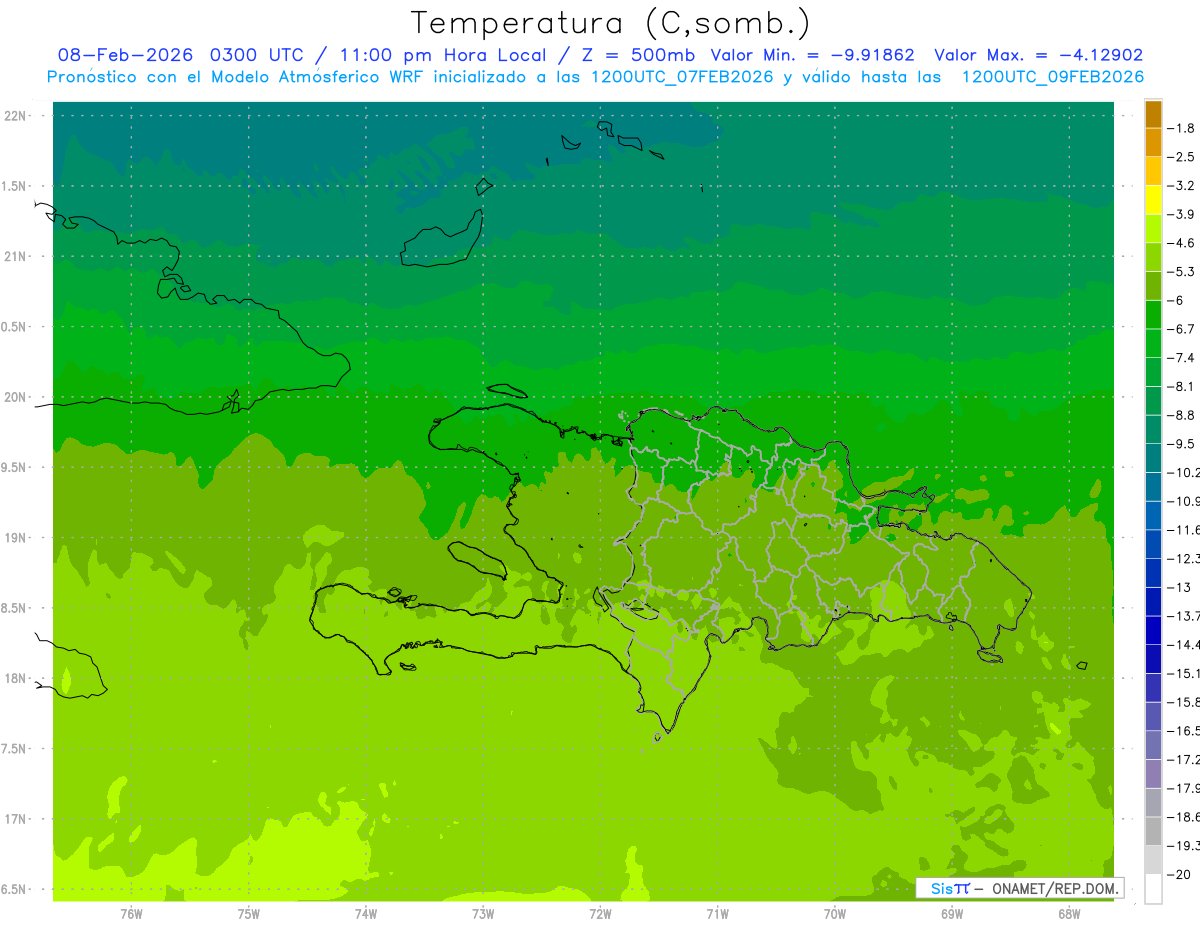Image resolution: width=1200 pixels, height=927 pixels.
Task: Select the date text "08-Feb-2026"
Action: pyautogui.click(x=127, y=55)
